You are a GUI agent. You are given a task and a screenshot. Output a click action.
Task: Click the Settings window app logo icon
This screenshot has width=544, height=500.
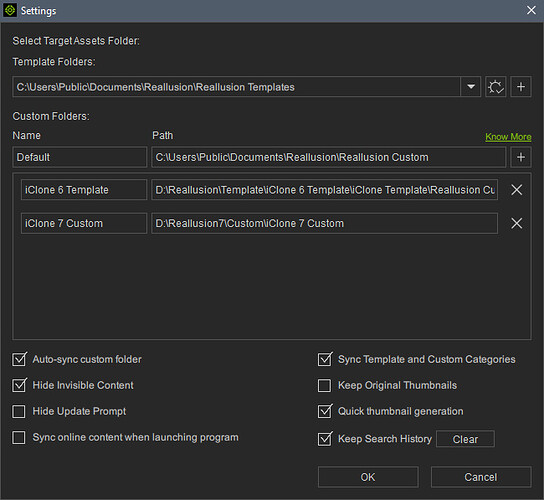tap(10, 10)
